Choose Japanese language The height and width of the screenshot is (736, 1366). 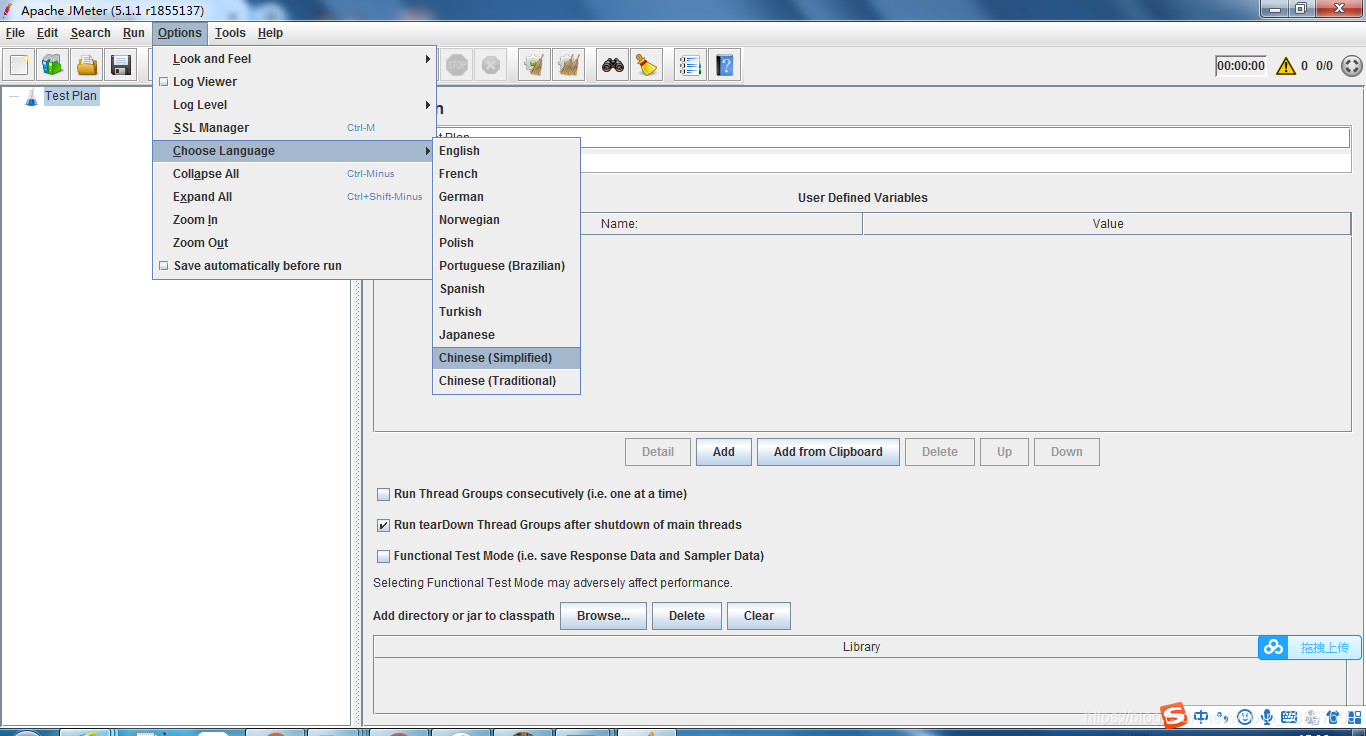tap(506, 335)
